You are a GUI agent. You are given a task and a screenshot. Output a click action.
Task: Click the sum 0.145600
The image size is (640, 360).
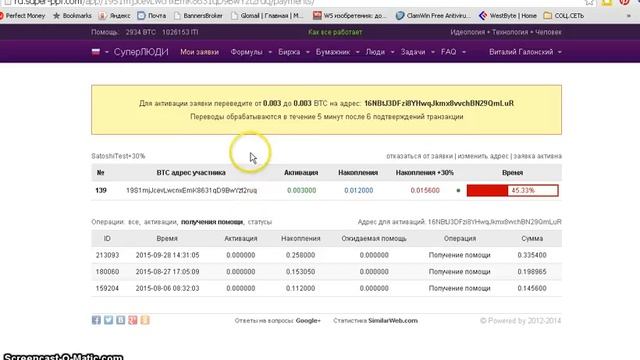coord(532,288)
